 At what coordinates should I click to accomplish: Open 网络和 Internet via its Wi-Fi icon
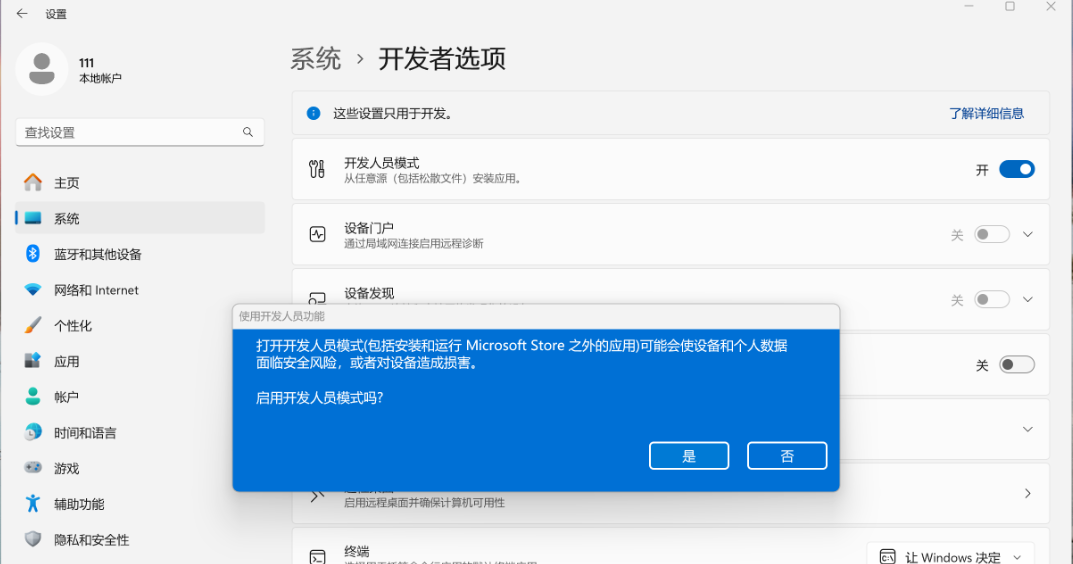point(33,290)
